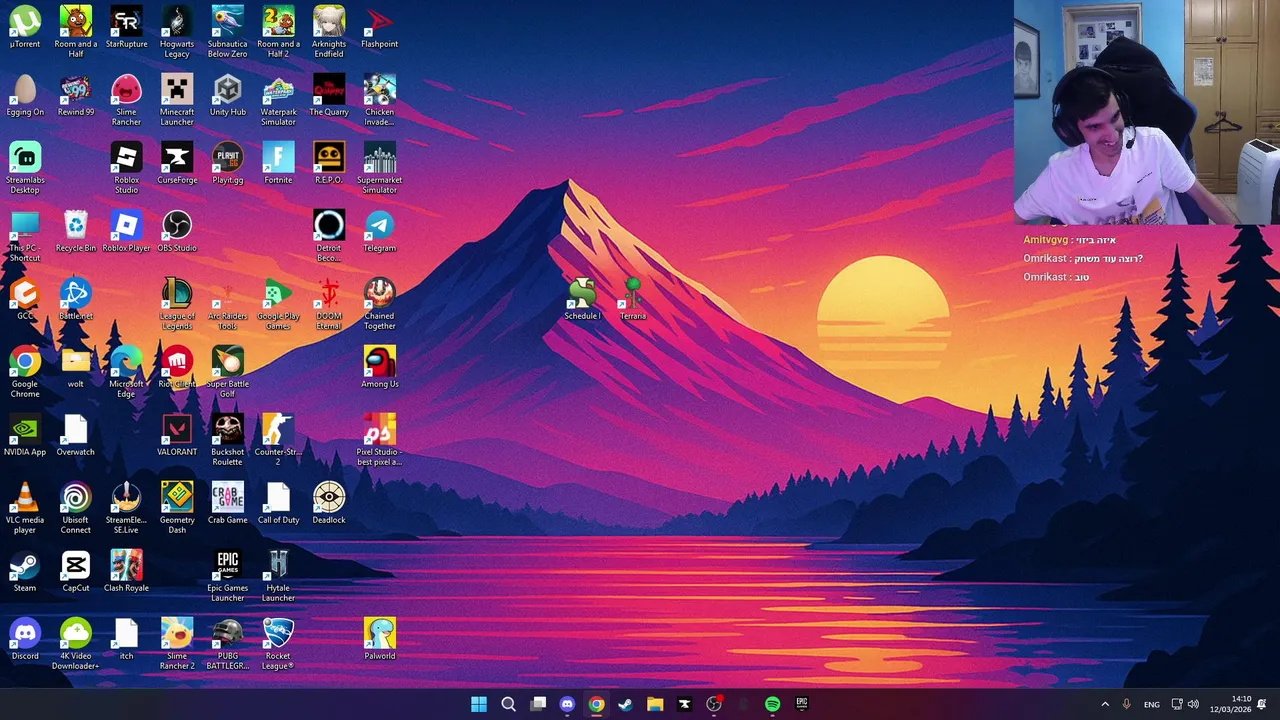The width and height of the screenshot is (1280, 720).
Task: Click the Arknights Endfield shortcut
Action: pos(329,32)
